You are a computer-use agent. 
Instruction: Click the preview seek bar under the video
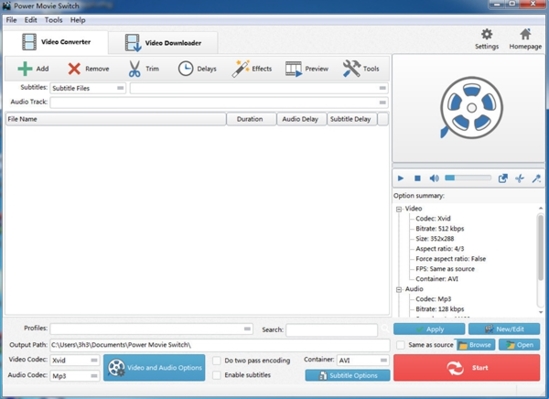click(x=468, y=165)
